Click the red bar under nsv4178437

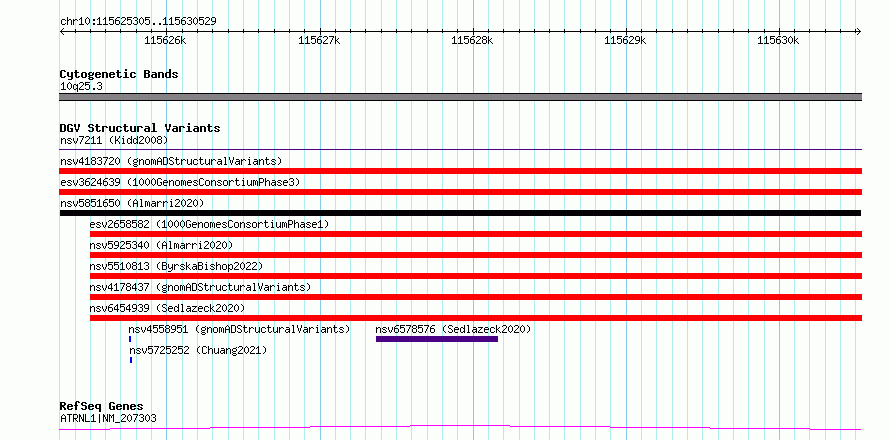point(476,297)
